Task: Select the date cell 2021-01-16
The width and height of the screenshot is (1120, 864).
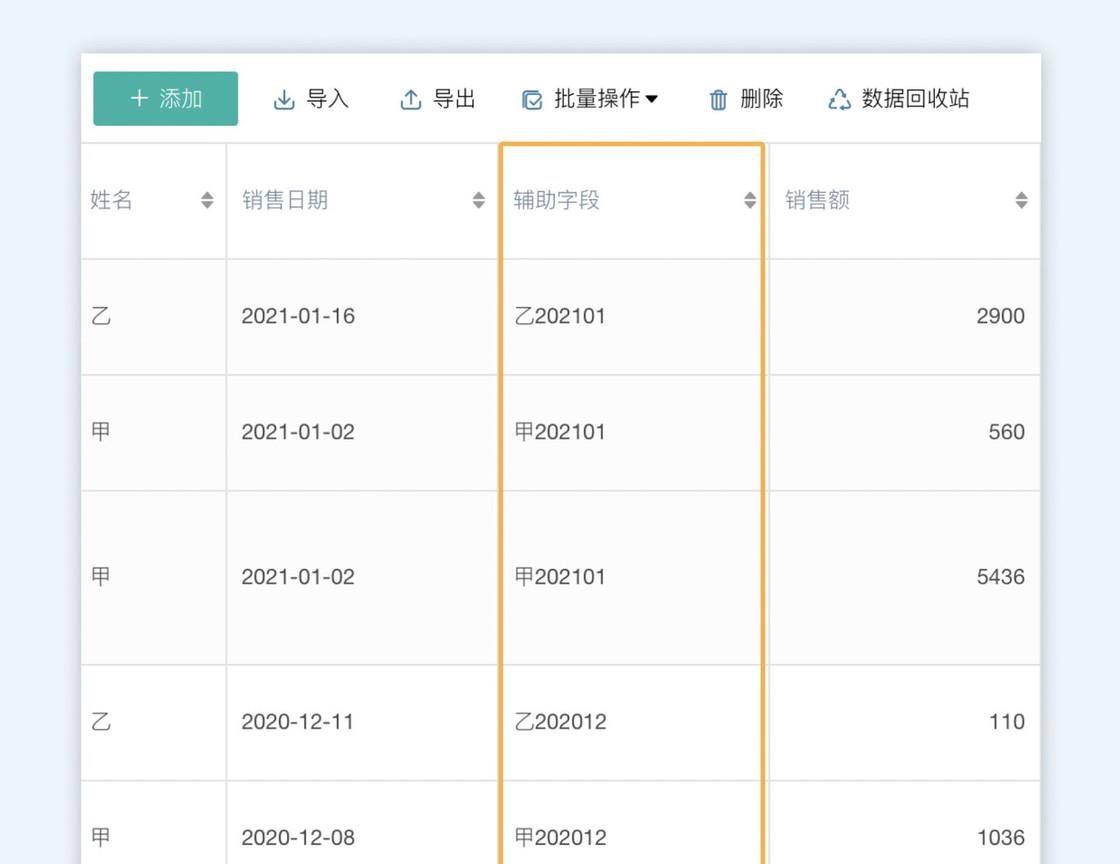Action: pos(298,316)
